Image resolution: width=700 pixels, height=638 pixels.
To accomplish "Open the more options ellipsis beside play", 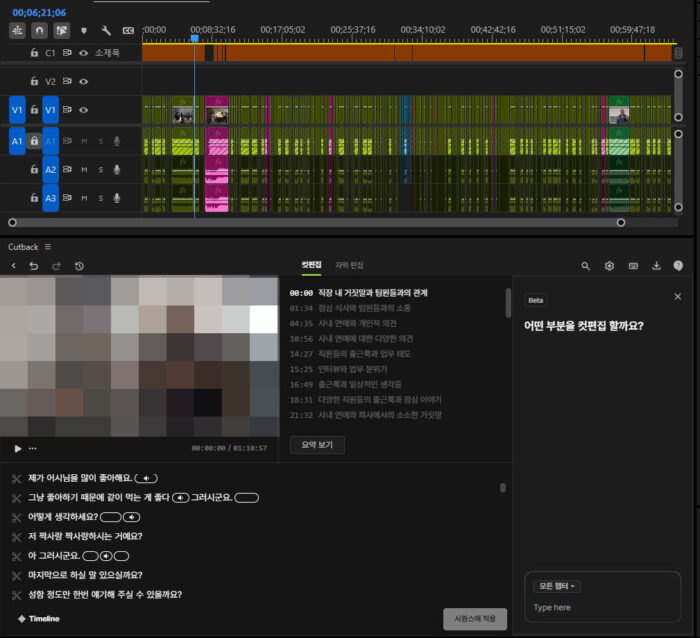I will tap(33, 448).
